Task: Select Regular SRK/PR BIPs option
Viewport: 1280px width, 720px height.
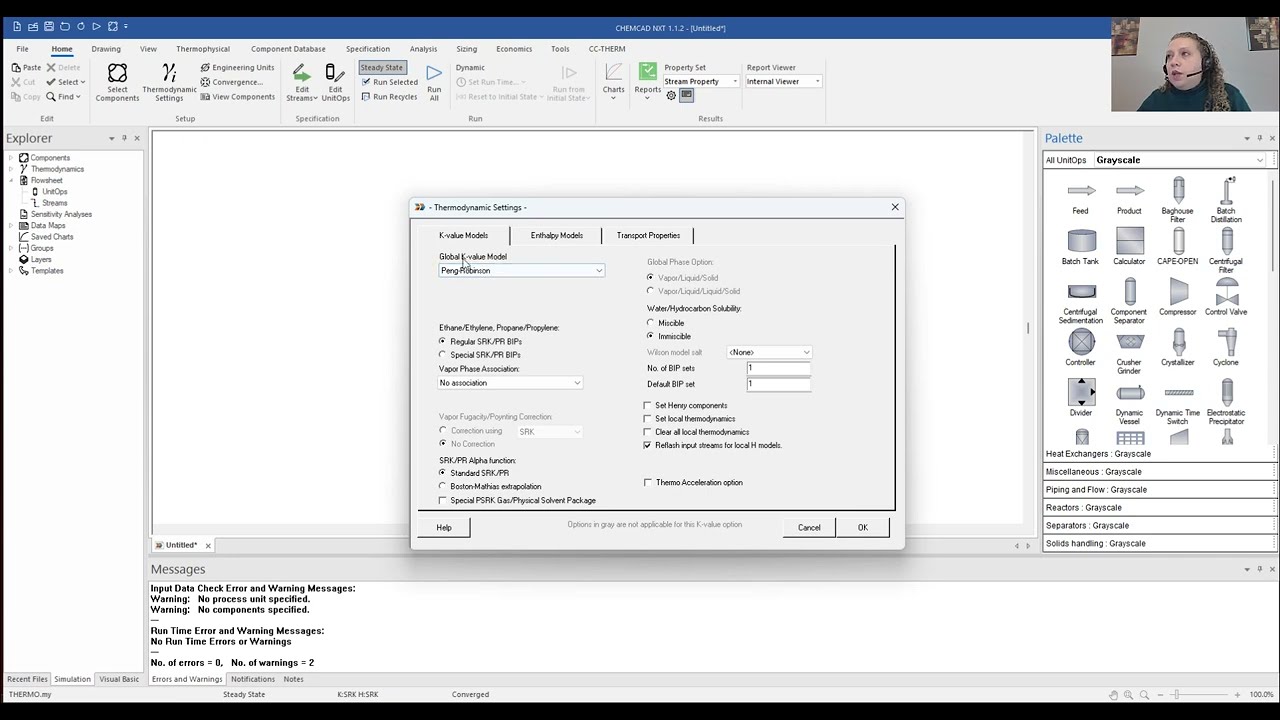Action: pos(480,341)
